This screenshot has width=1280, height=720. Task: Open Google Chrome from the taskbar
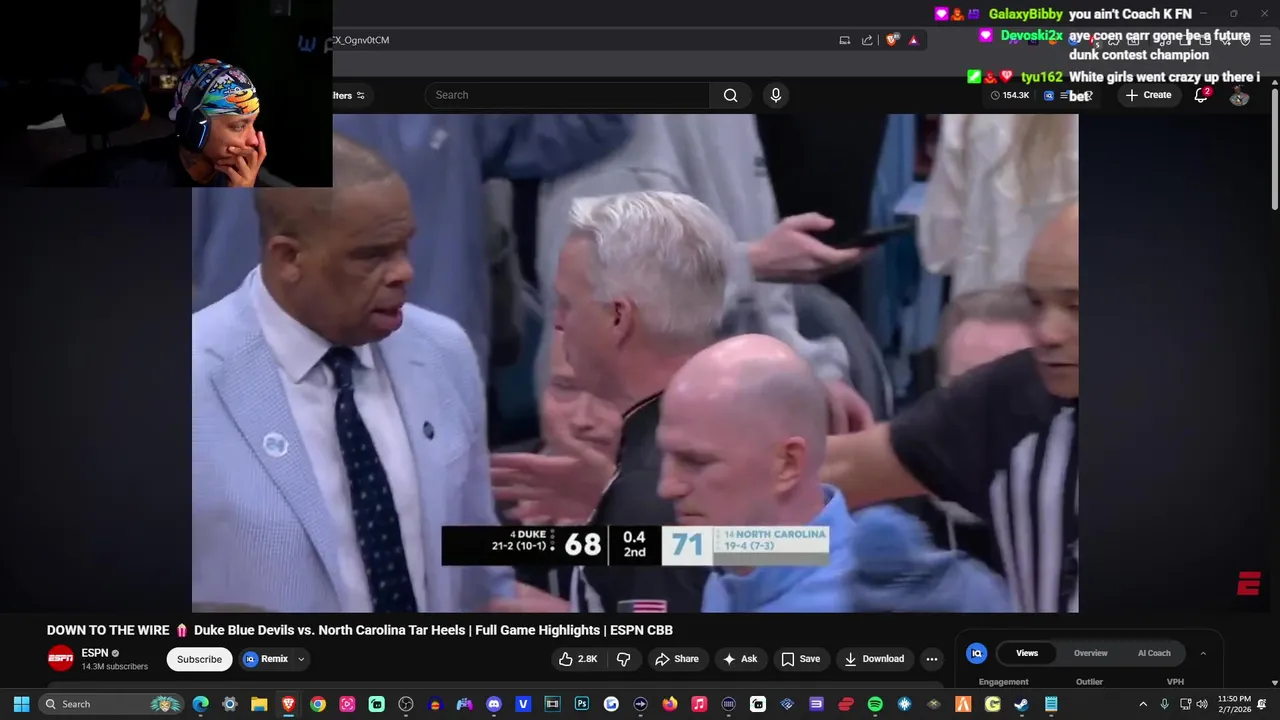(x=318, y=704)
